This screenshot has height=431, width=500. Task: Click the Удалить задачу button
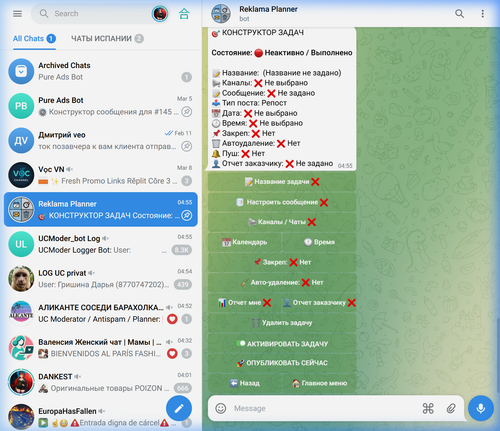[x=282, y=323]
